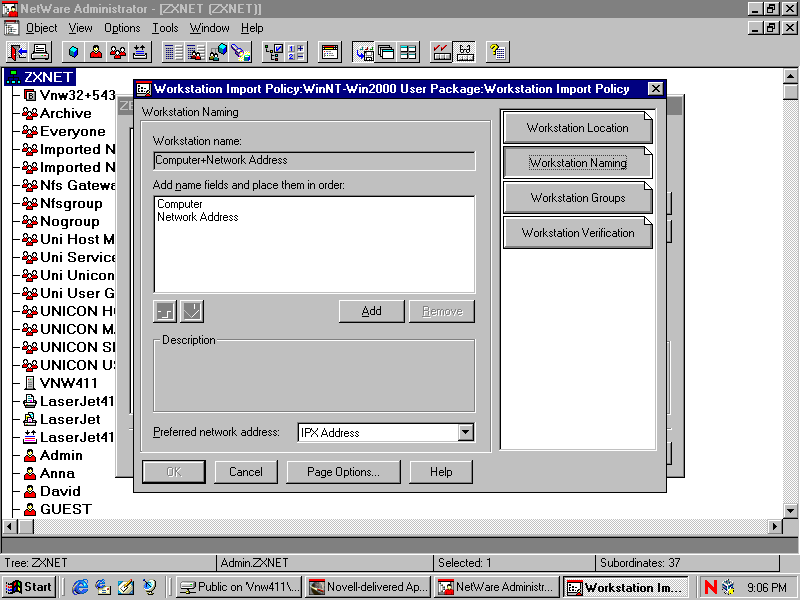Select the Workstation Naming page tab
800x600 pixels.
[x=578, y=163]
